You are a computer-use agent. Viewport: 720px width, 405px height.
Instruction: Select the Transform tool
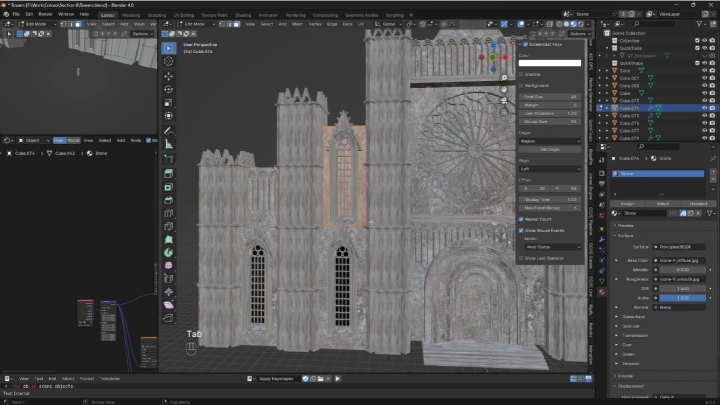tap(169, 116)
